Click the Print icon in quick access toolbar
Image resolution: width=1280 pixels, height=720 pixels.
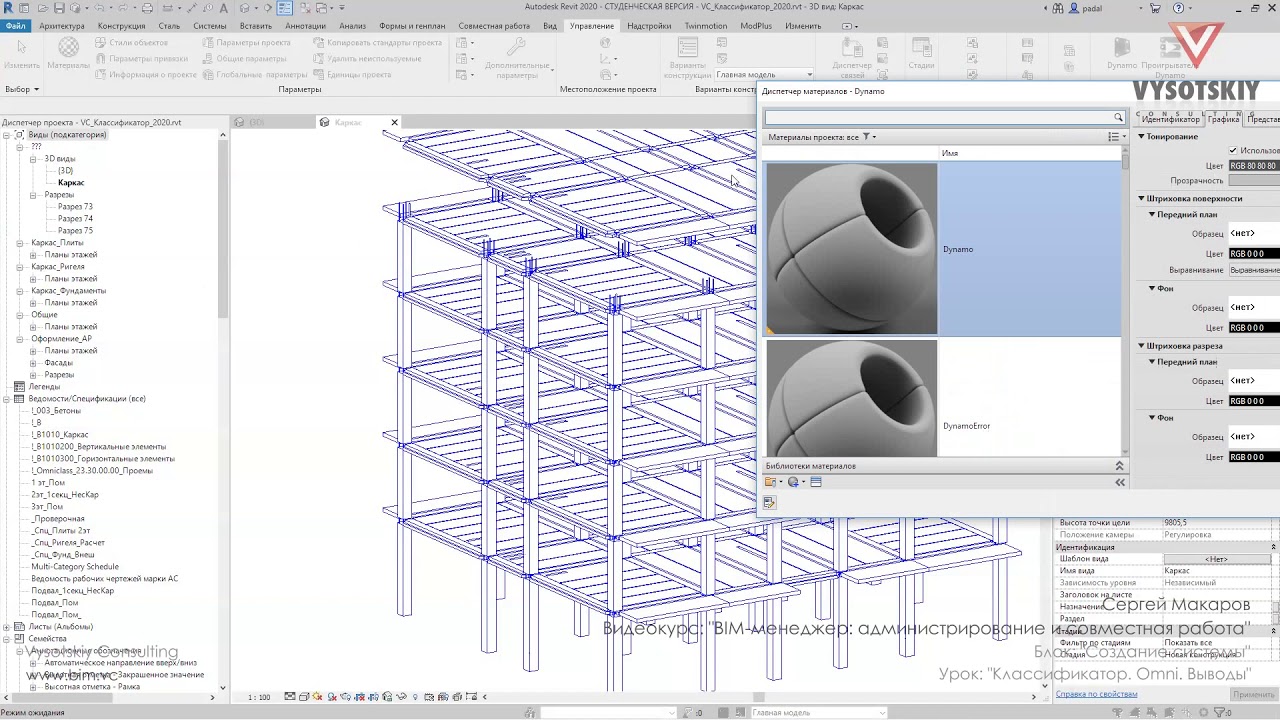click(146, 8)
